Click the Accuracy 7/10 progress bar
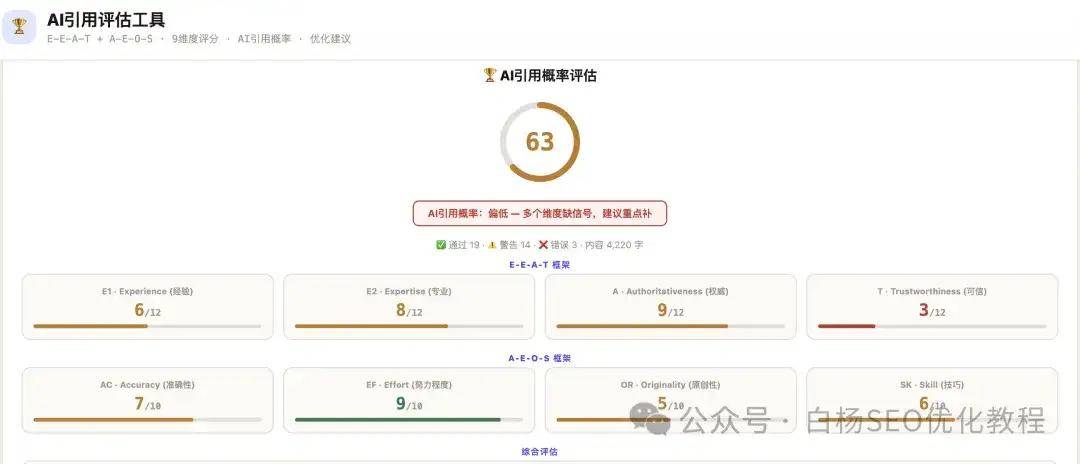The image size is (1080, 464). coord(147,420)
